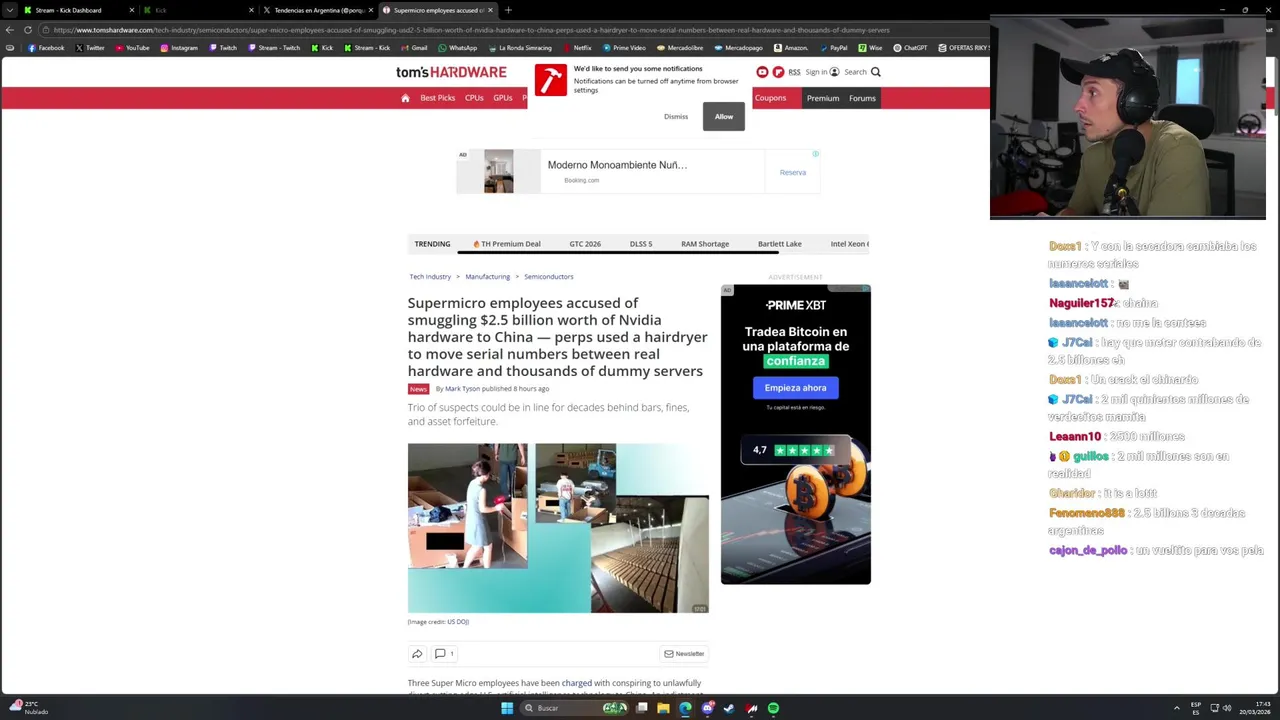Viewport: 1280px width, 720px height.
Task: Open the Sign in profile icon
Action: click(x=835, y=72)
